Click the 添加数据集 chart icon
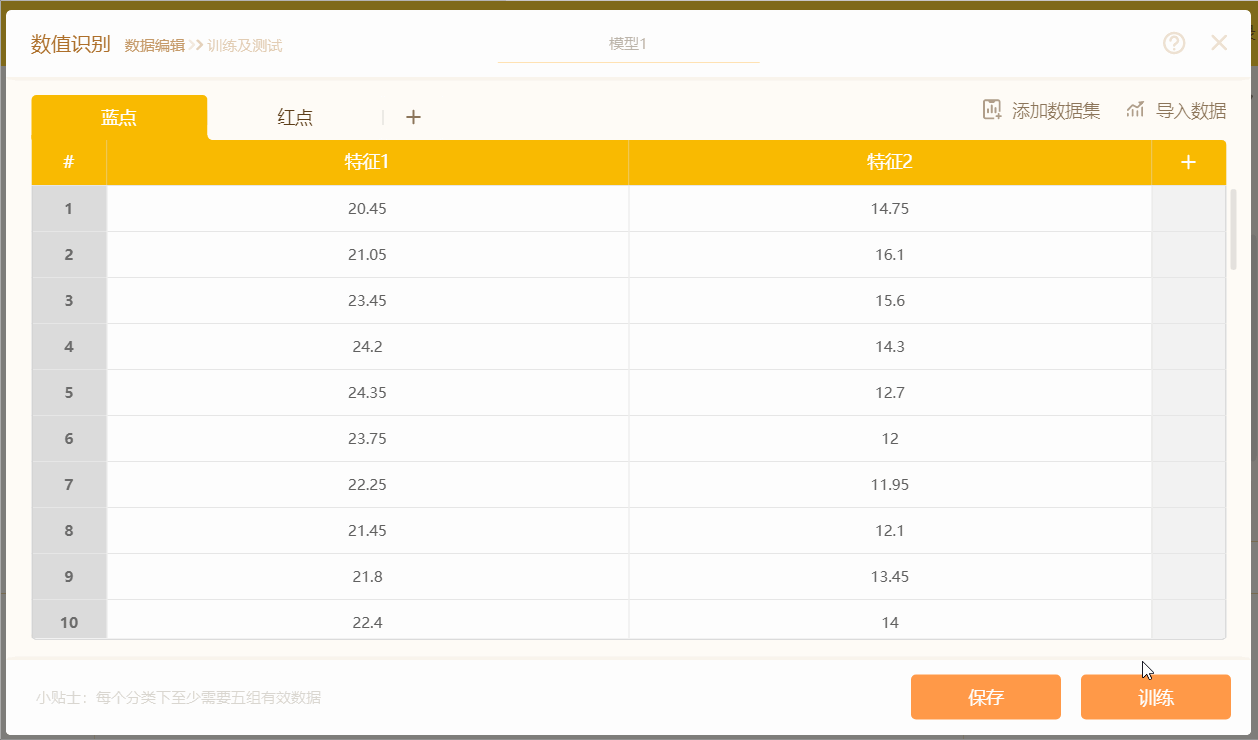This screenshot has height=740, width=1258. (992, 110)
